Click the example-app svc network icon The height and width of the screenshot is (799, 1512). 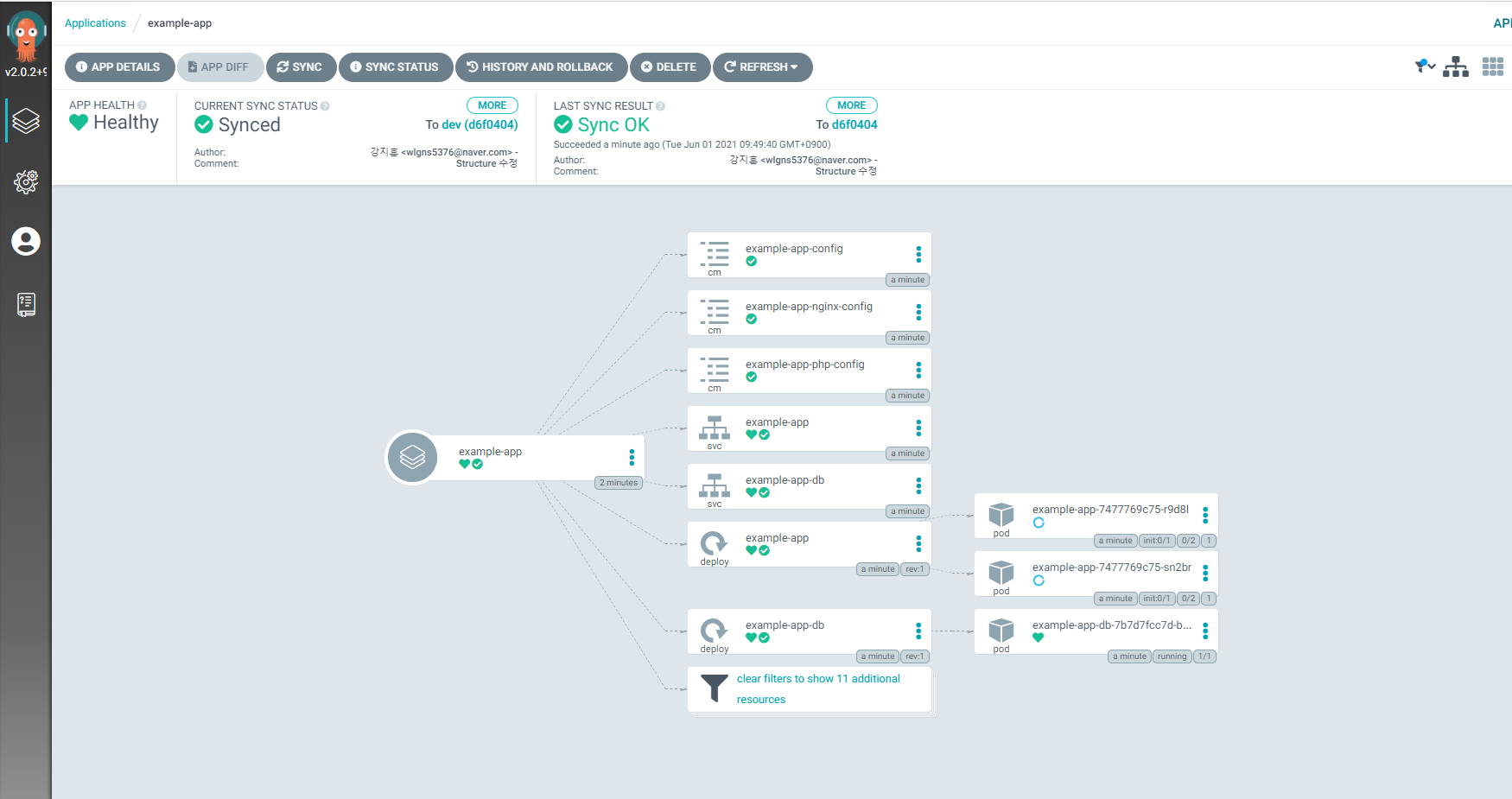(715, 428)
